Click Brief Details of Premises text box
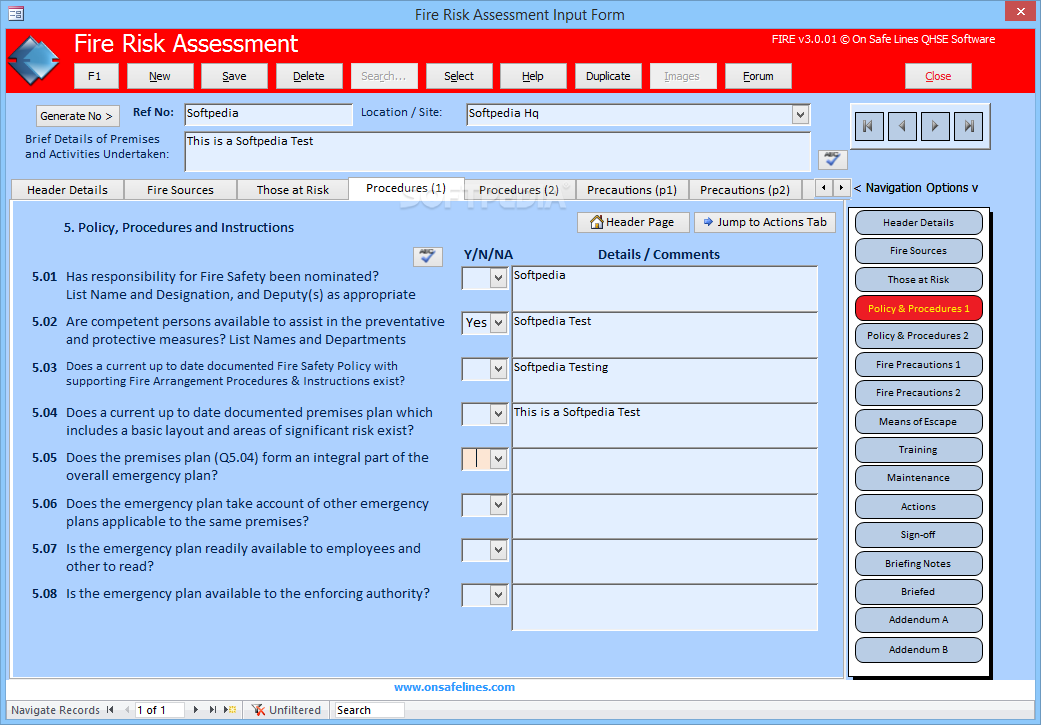 coord(497,151)
